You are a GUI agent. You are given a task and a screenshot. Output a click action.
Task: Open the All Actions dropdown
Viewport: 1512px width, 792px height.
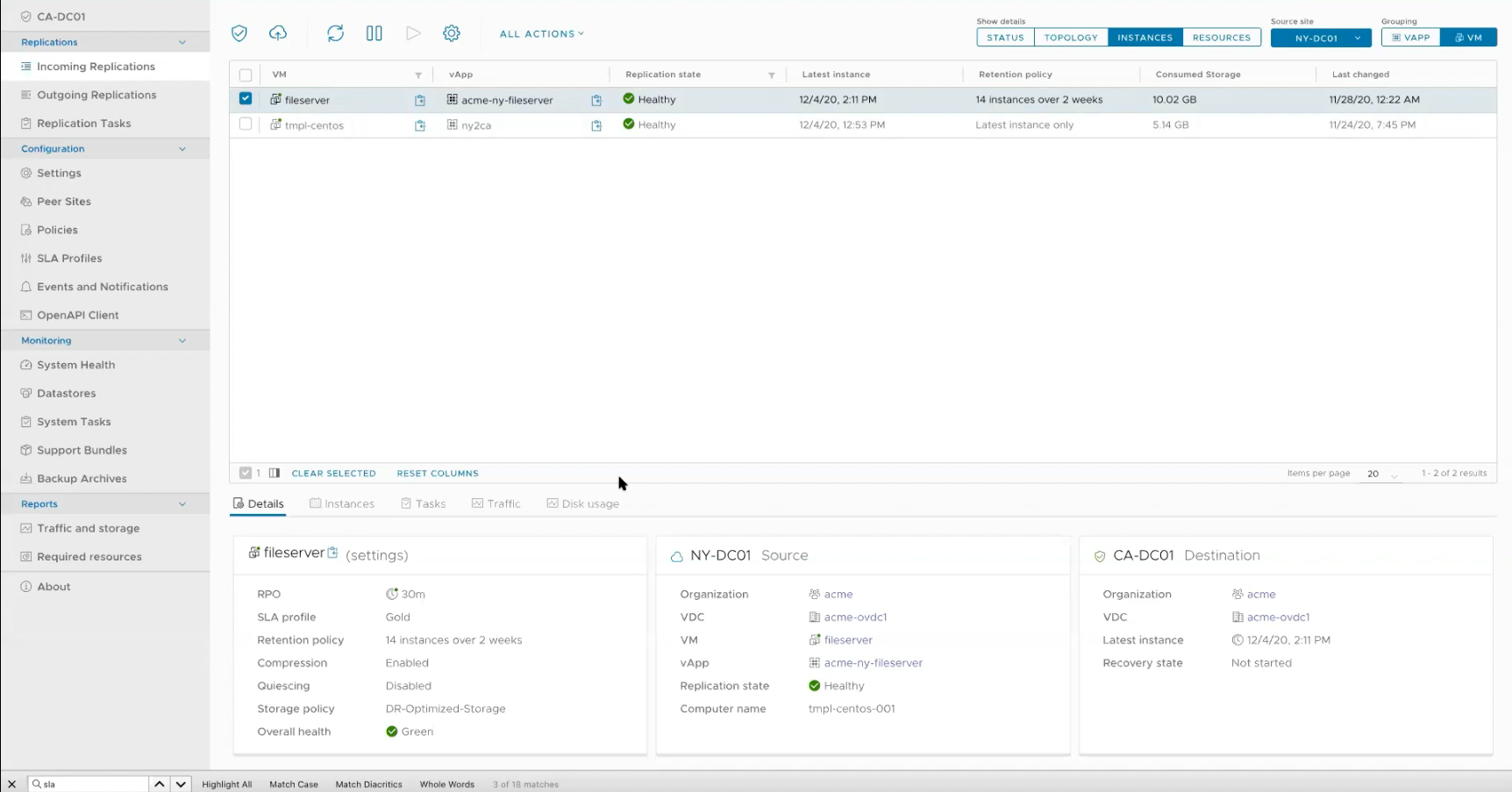[541, 33]
